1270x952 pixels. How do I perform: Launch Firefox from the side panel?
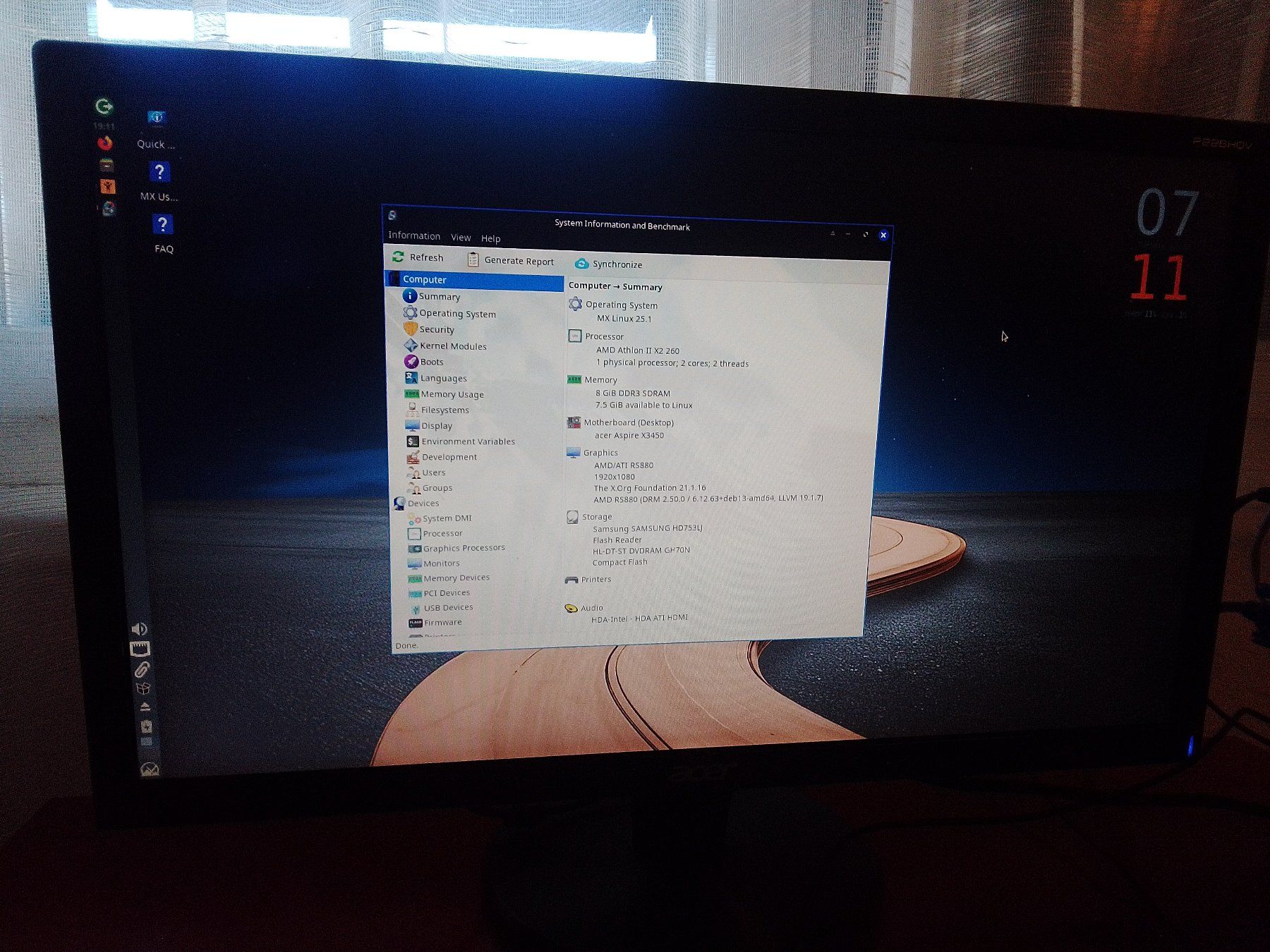point(105,144)
